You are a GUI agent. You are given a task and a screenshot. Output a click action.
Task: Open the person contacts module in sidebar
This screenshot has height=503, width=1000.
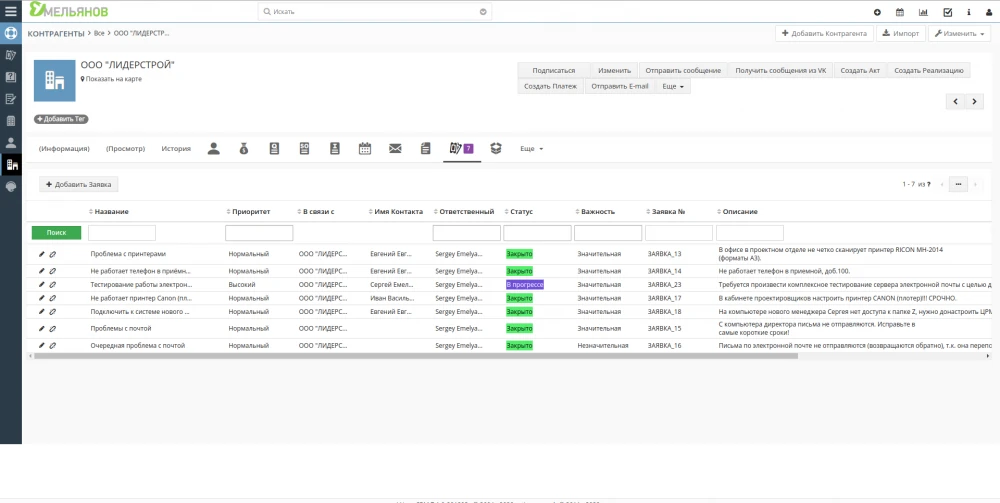point(11,143)
